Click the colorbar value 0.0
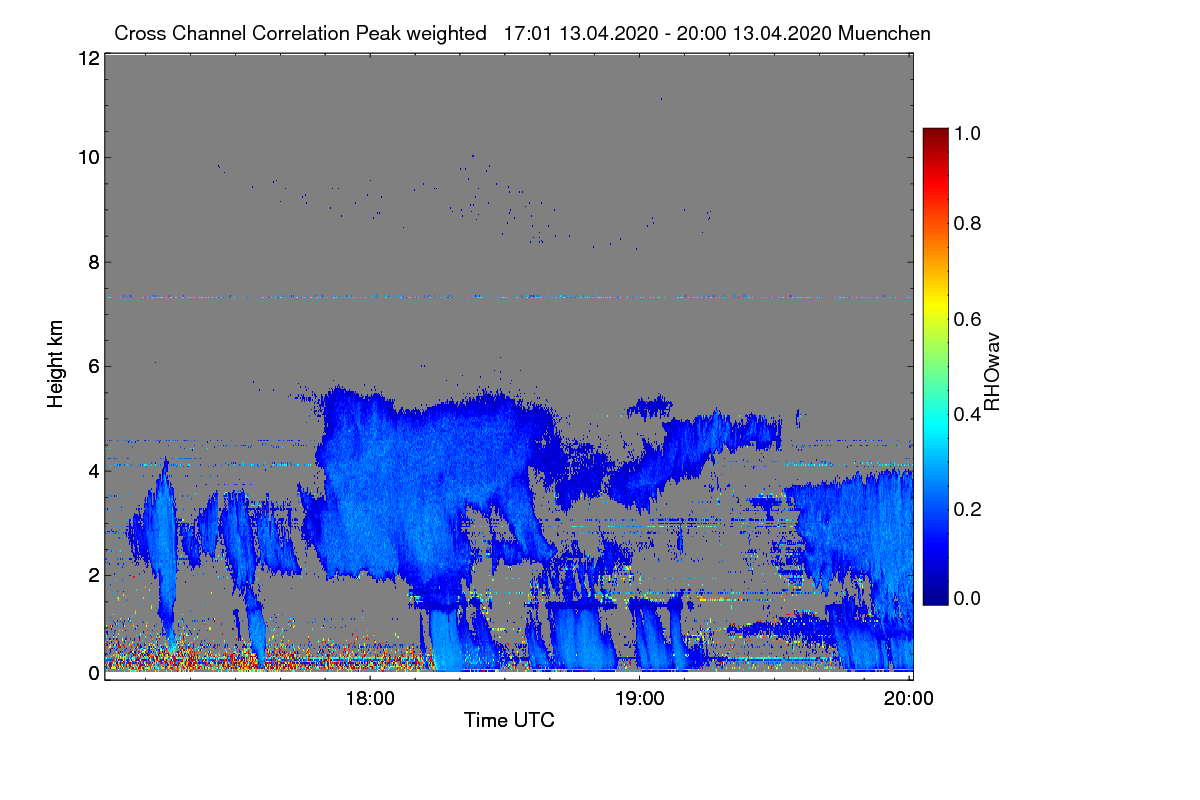The height and width of the screenshot is (800, 1200). (967, 598)
